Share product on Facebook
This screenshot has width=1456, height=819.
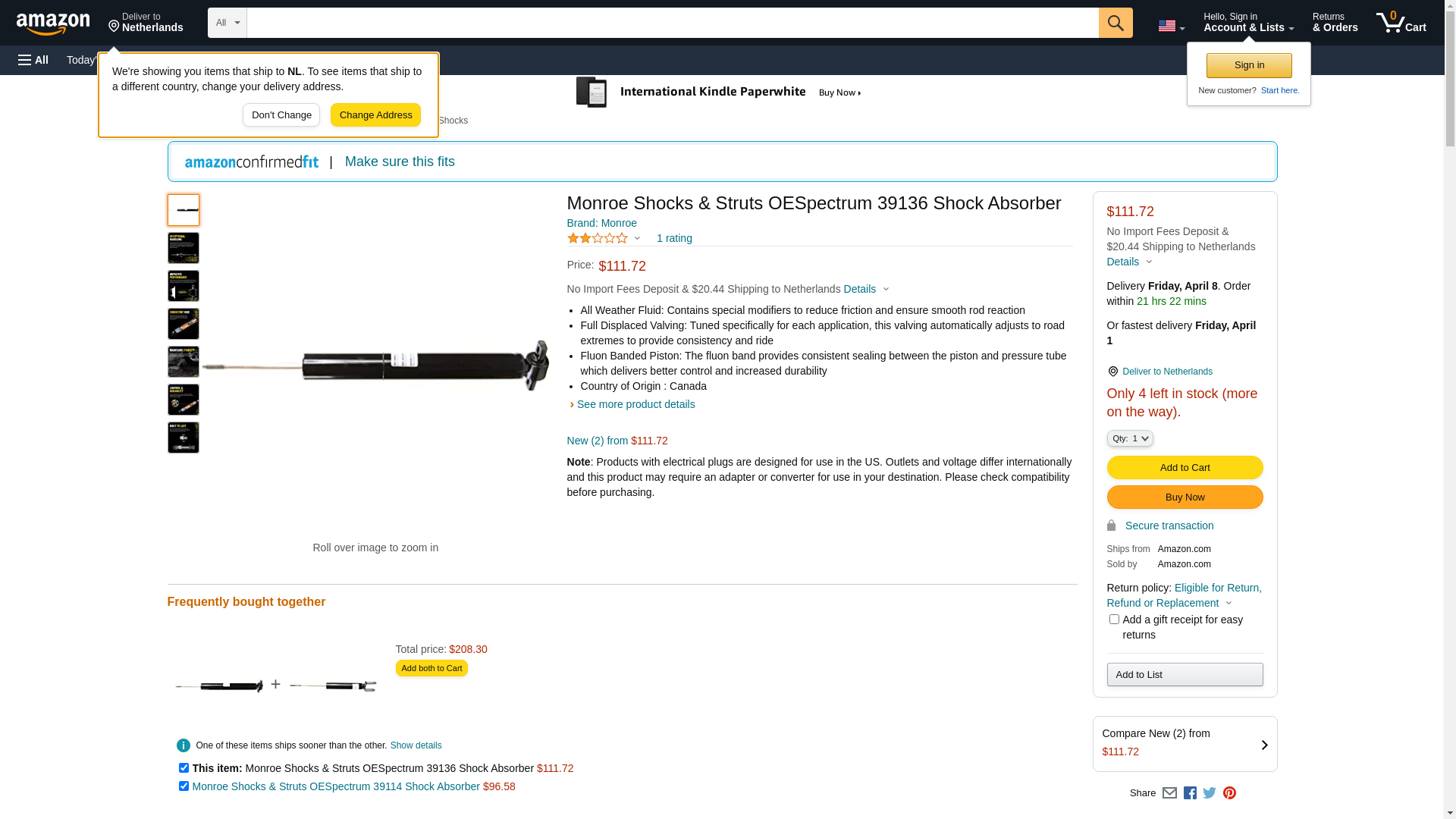point(1190,793)
